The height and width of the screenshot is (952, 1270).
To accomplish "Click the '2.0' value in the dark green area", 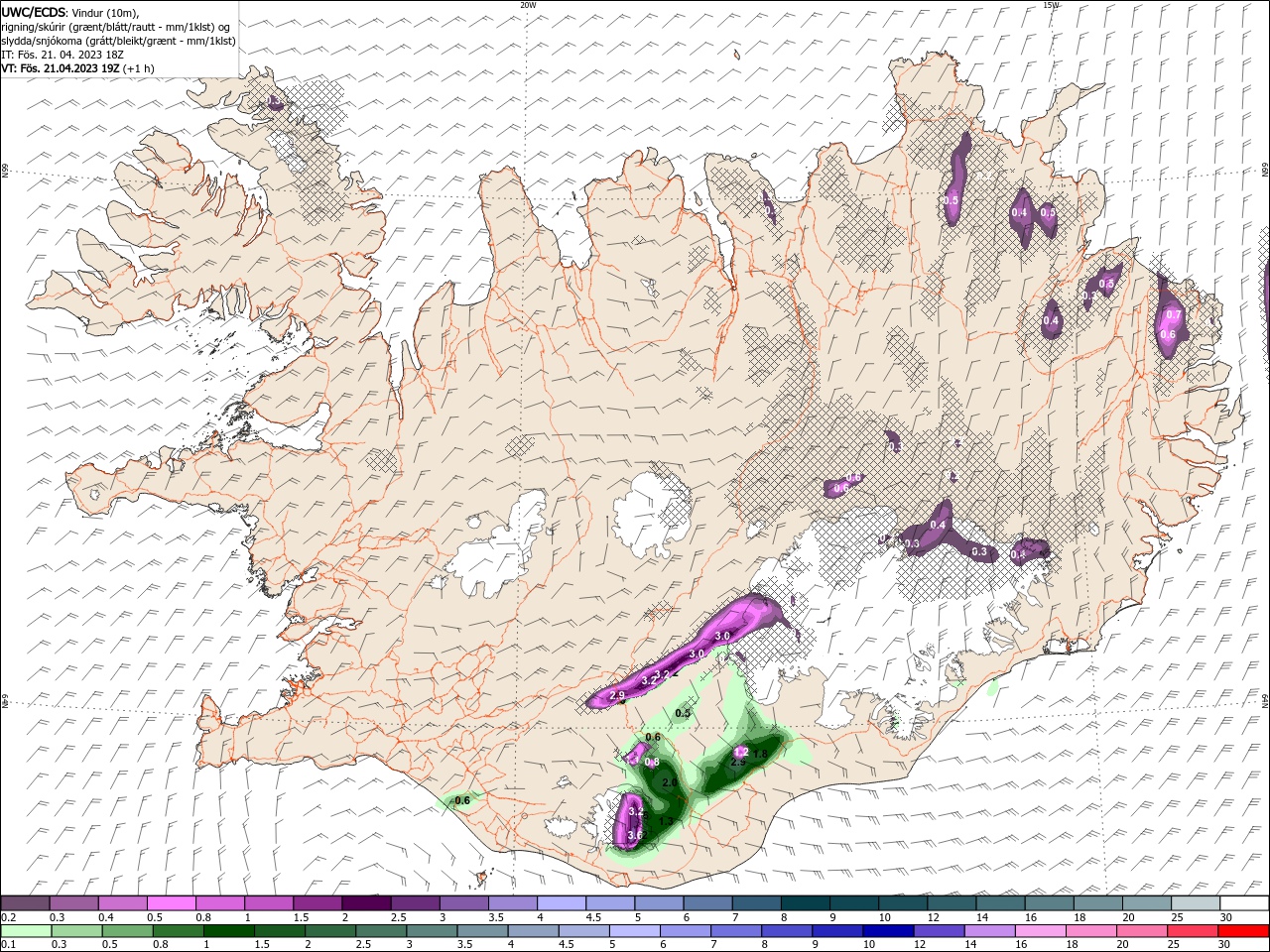I will click(x=670, y=782).
